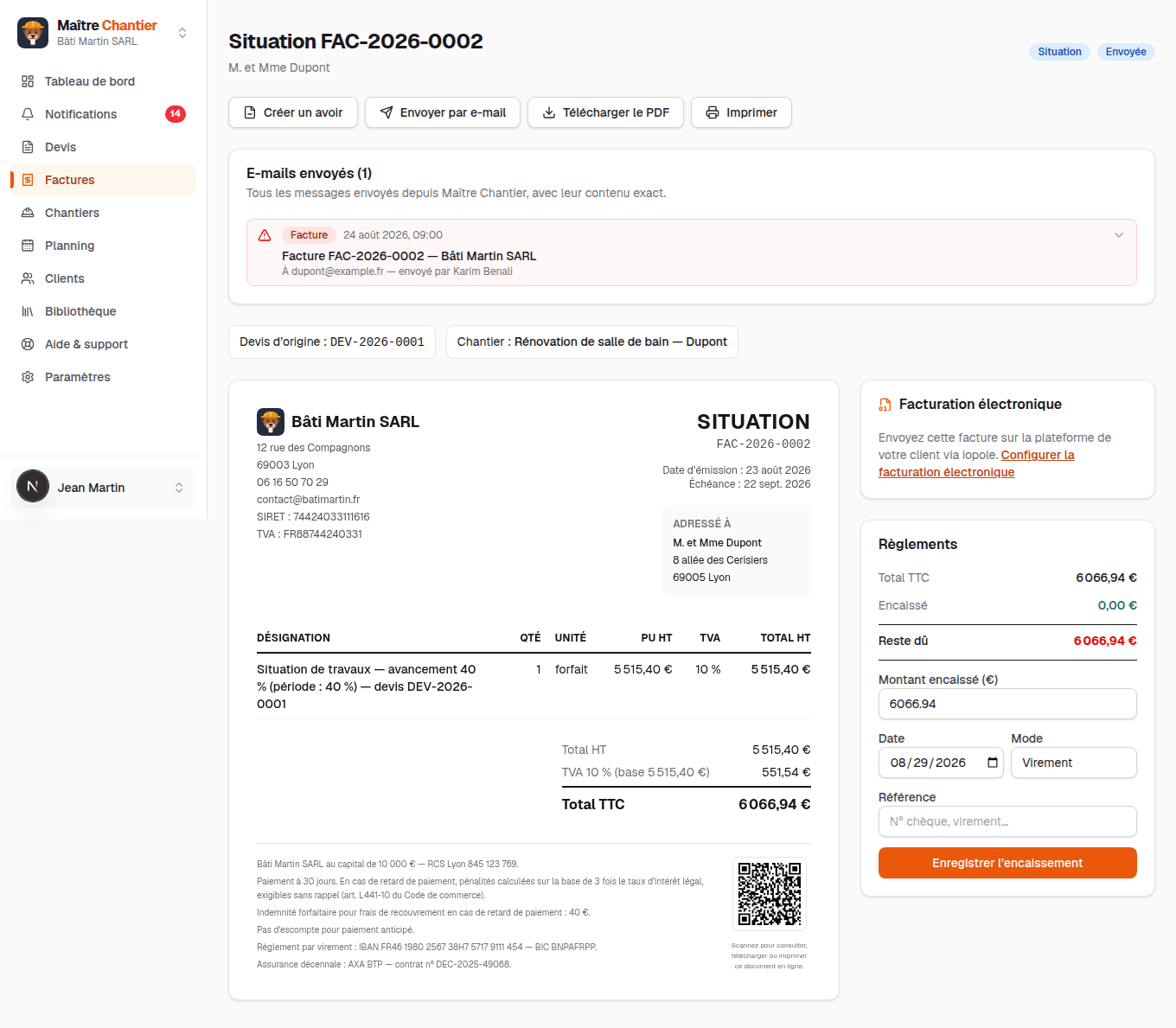
Task: Focus the Montant encaissé field
Action: click(x=1007, y=704)
